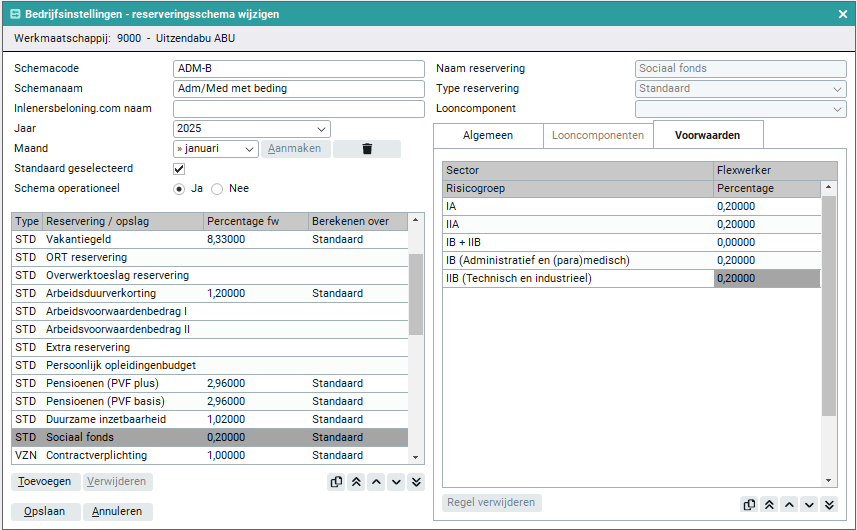Switch to the Algemeen tab
Image resolution: width=857 pixels, height=530 pixels.
pos(488,135)
